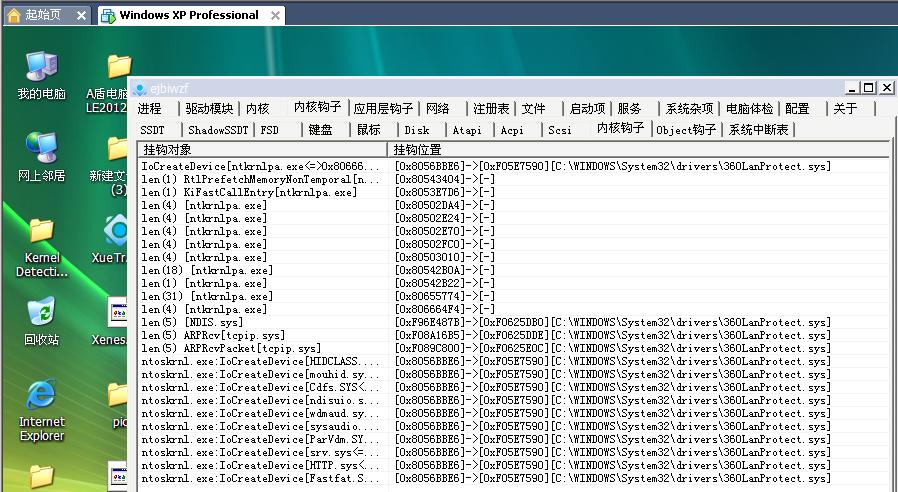898x492 pixels.
Task: Switch to Disk sub-tab
Action: click(x=417, y=130)
